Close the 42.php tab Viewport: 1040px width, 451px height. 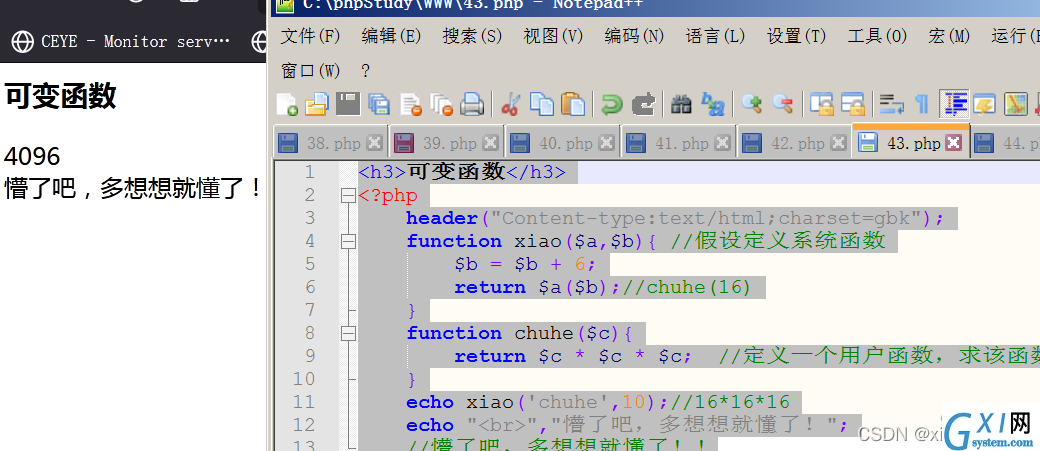pos(838,143)
